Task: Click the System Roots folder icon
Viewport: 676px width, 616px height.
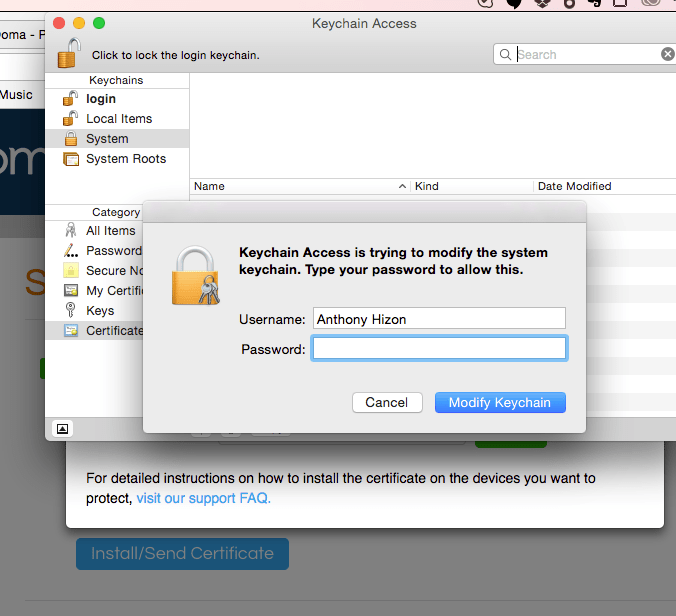Action: pyautogui.click(x=71, y=159)
